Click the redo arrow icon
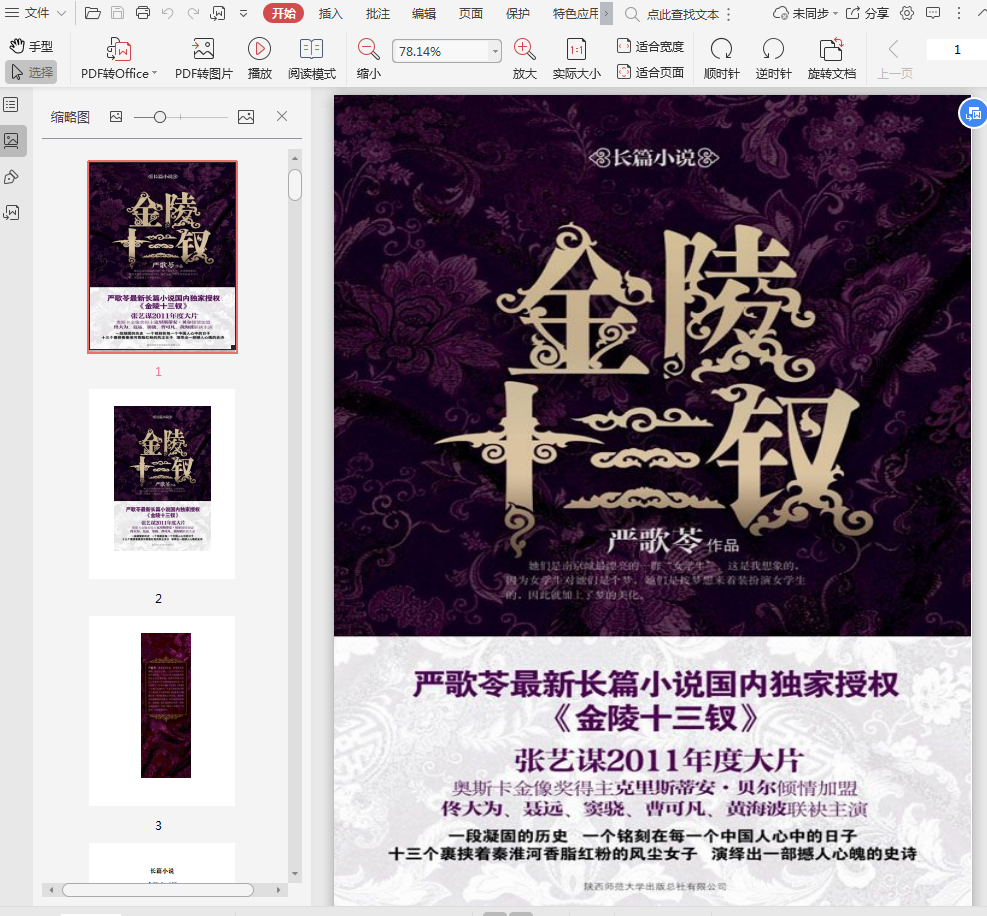The height and width of the screenshot is (916, 987). pyautogui.click(x=193, y=13)
